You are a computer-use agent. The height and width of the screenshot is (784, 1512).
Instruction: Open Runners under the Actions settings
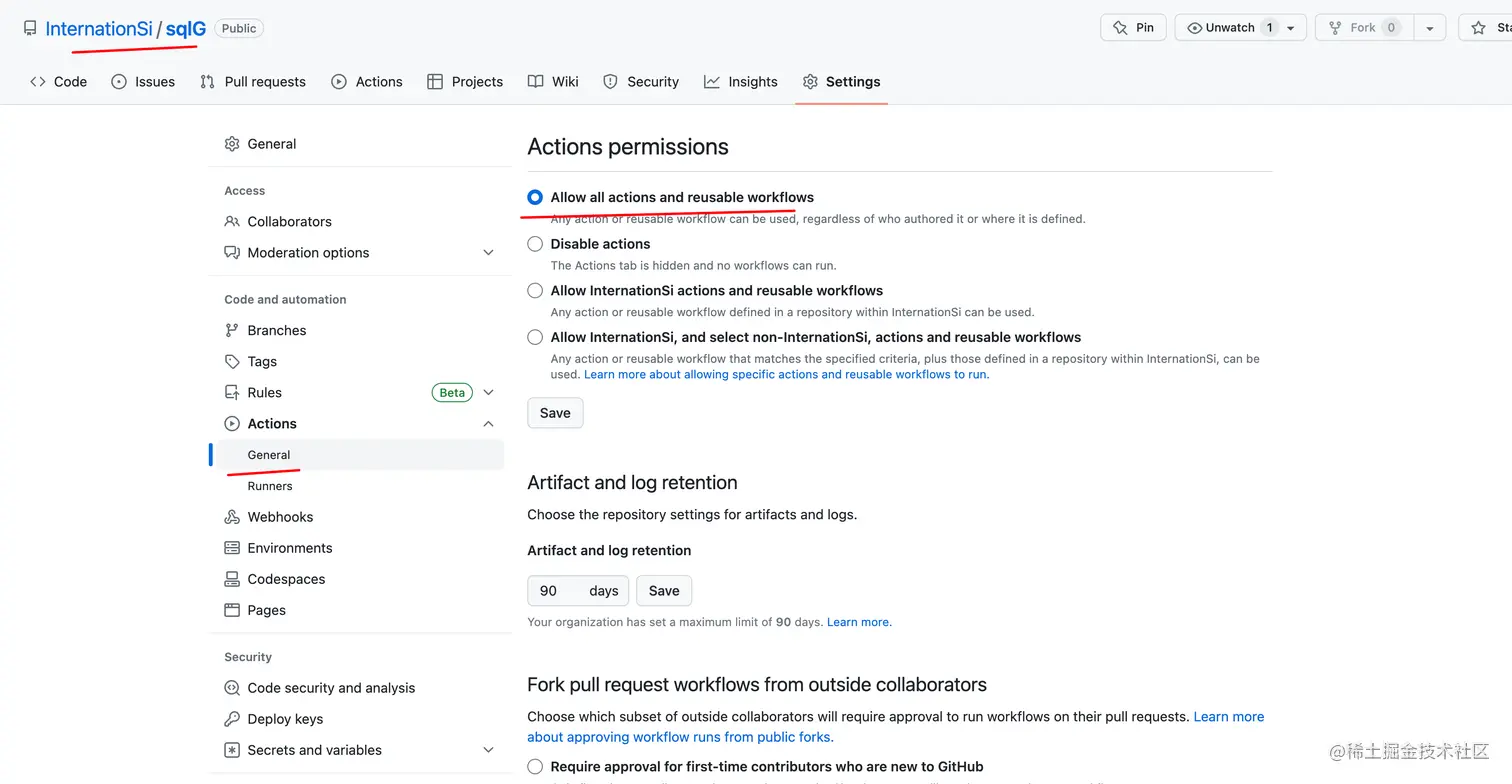[x=270, y=486]
